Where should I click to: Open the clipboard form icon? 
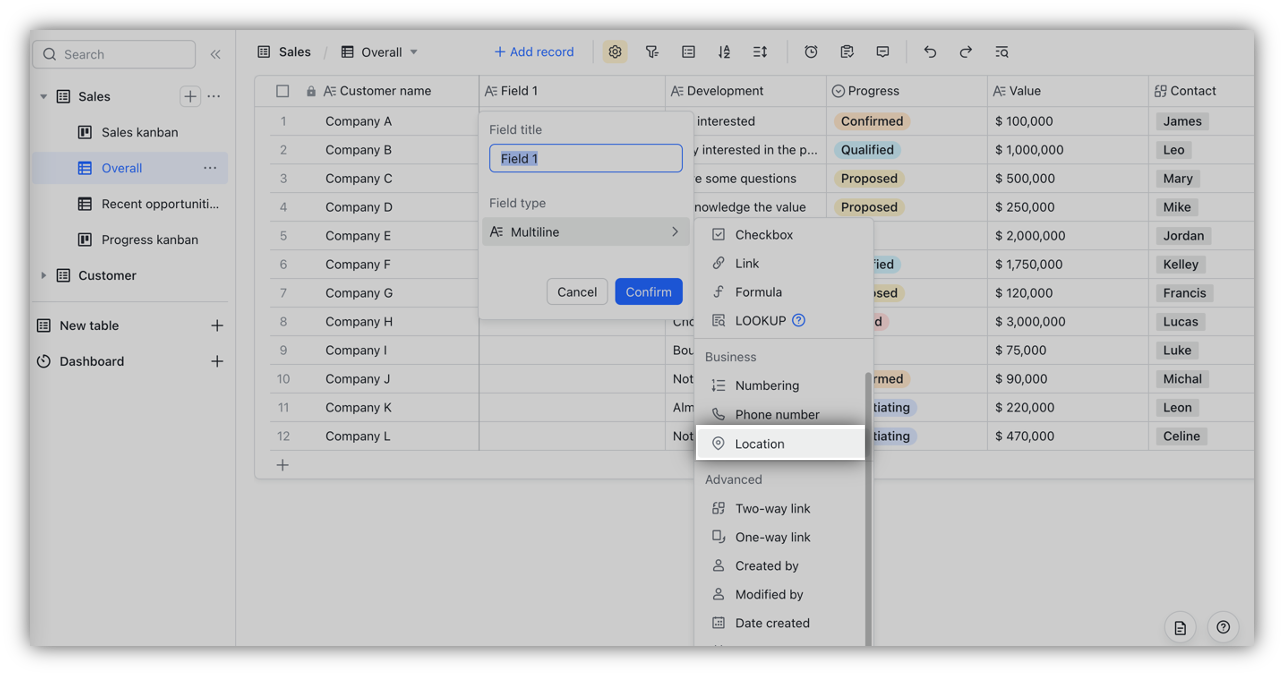[847, 52]
